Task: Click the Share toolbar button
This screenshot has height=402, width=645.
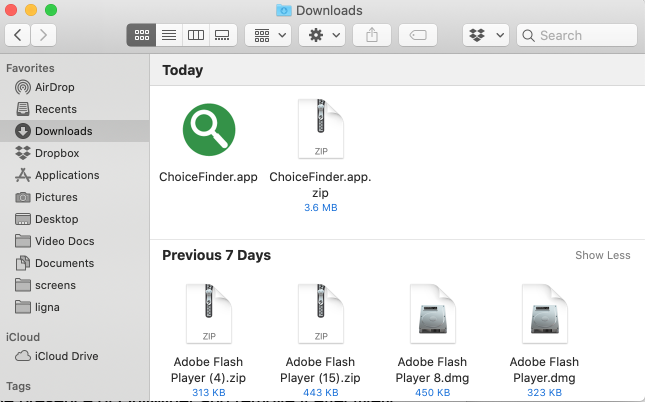Action: point(373,35)
